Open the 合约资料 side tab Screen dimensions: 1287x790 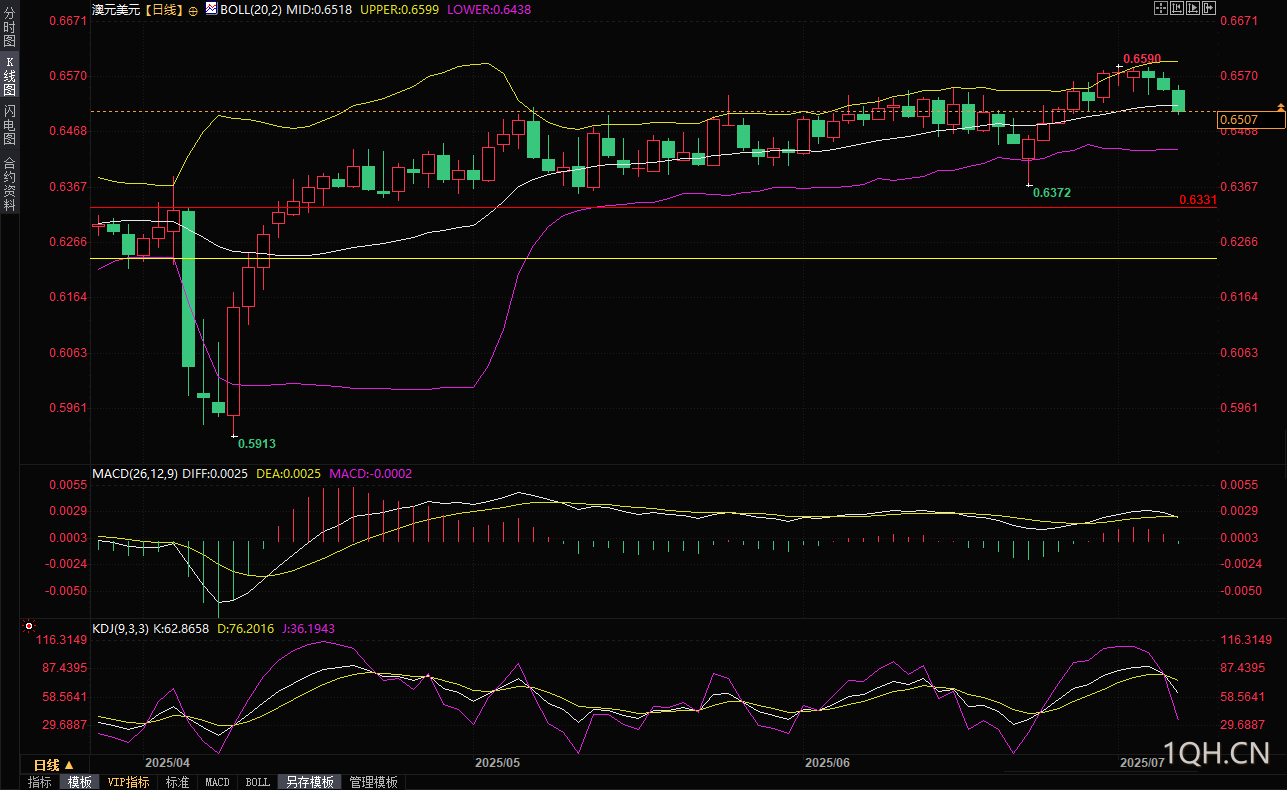[10, 183]
